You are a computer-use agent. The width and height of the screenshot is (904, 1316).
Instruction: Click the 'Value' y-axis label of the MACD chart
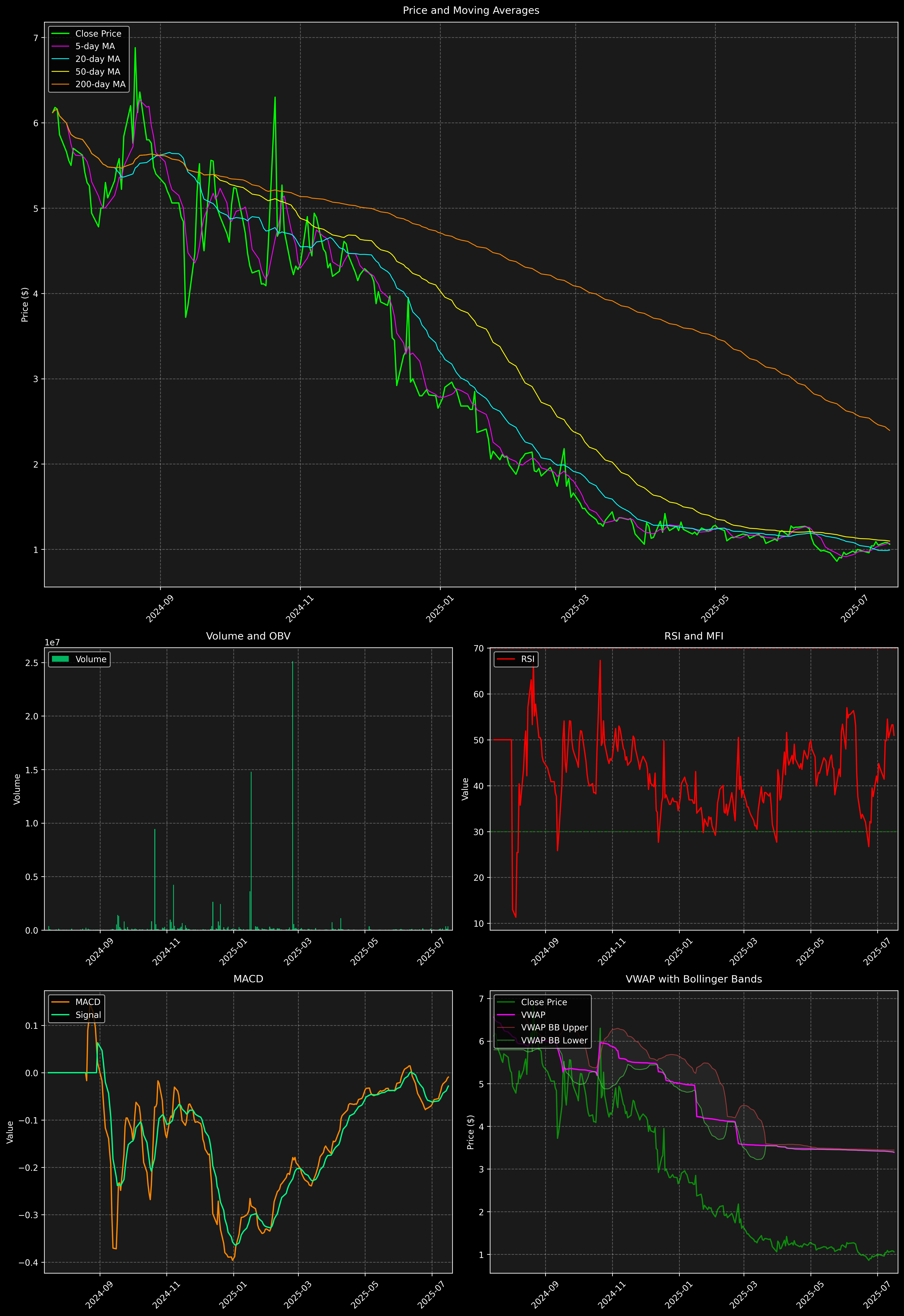(x=10, y=1132)
